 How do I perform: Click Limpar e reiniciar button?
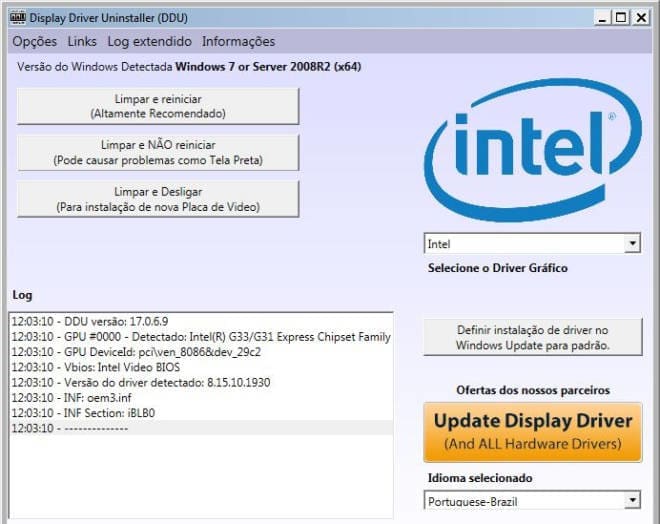[x=158, y=106]
